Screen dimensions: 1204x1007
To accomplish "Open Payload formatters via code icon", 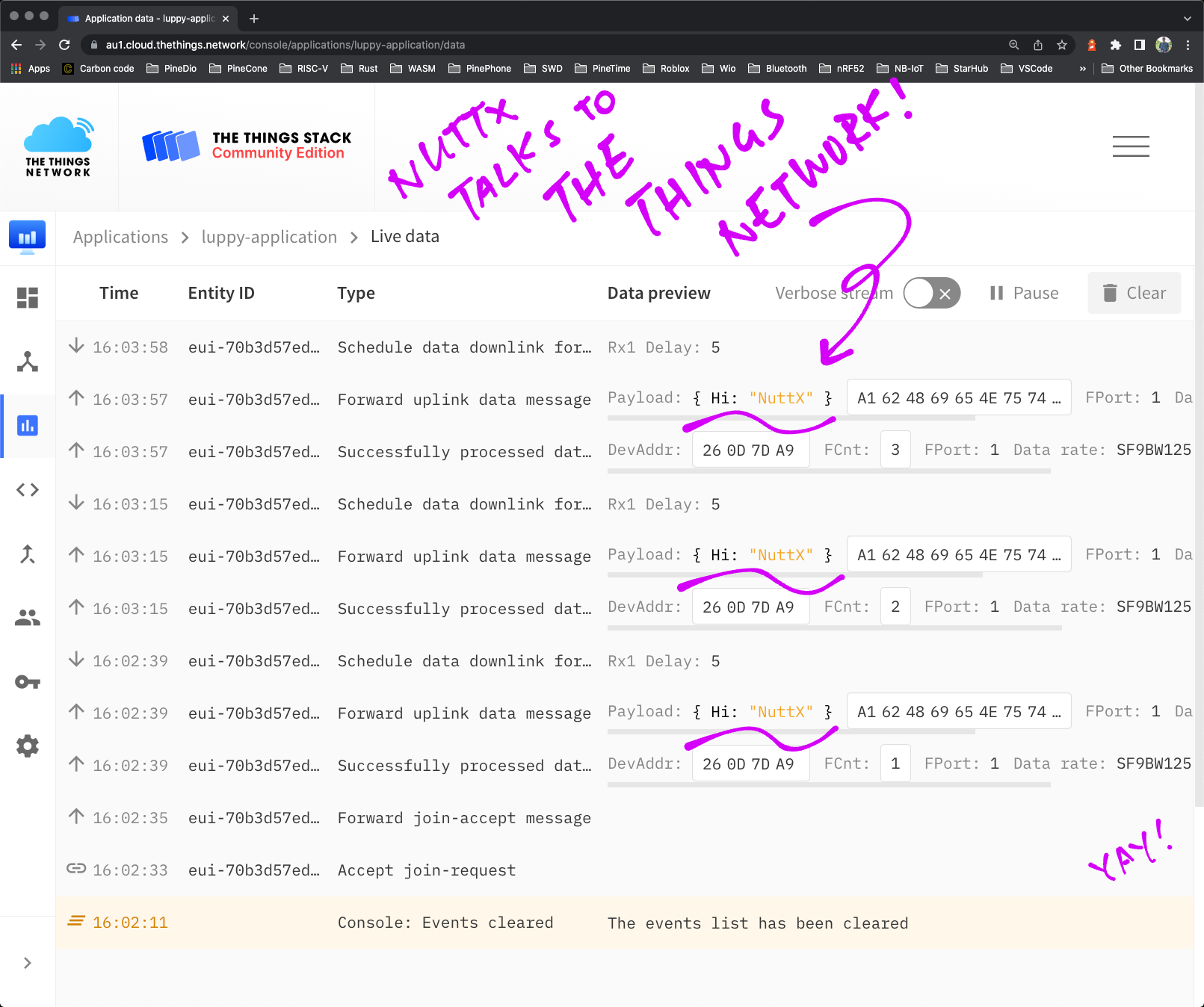I will click(28, 489).
